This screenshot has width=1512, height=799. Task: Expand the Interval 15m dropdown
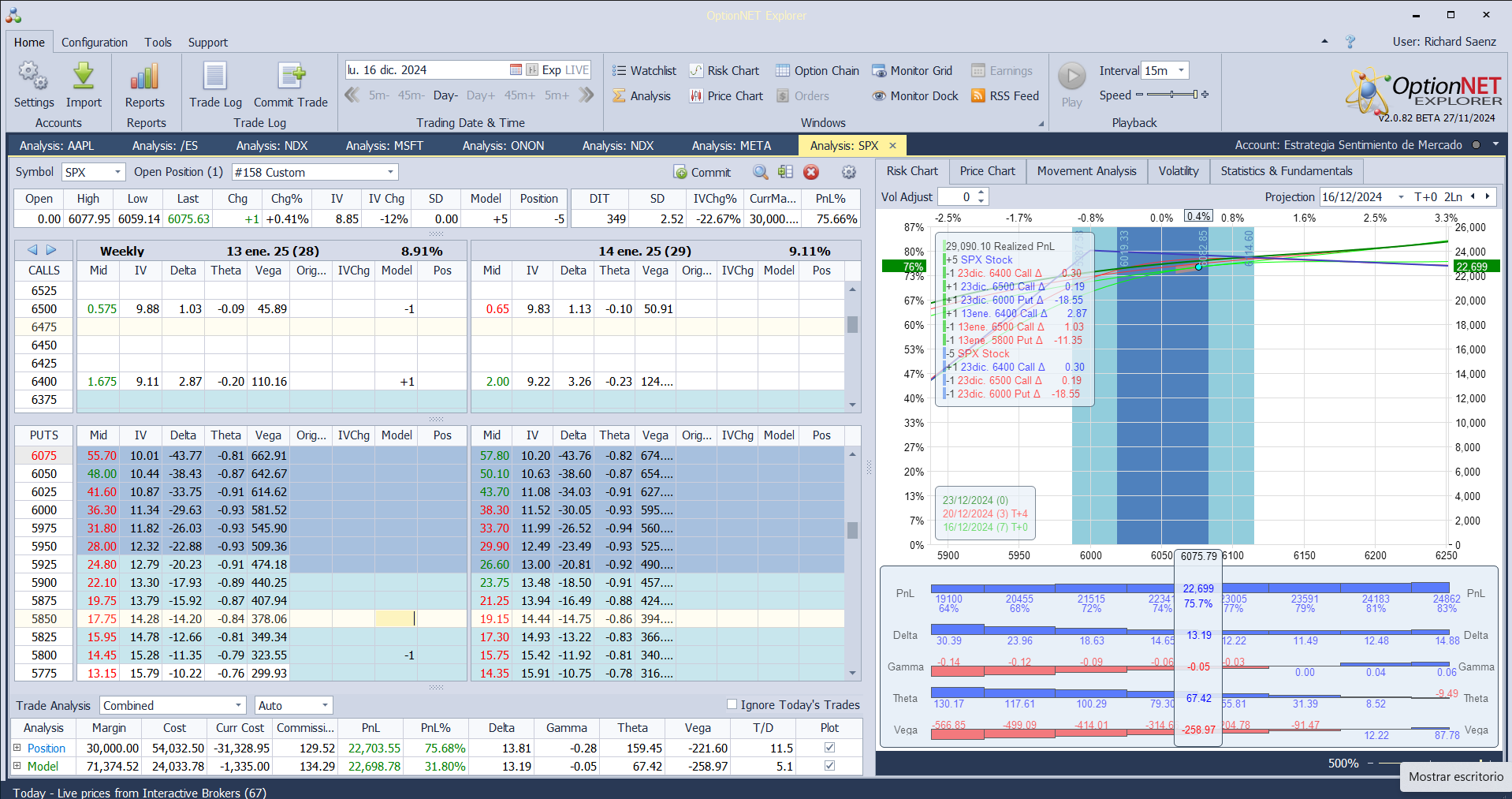coord(1181,71)
